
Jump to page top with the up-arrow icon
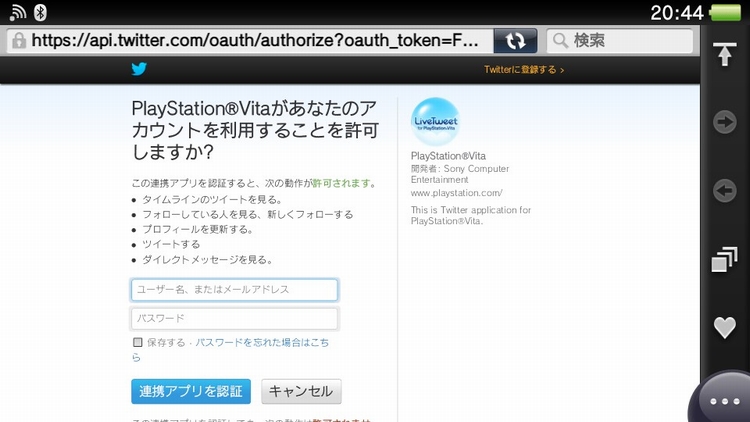[725, 54]
